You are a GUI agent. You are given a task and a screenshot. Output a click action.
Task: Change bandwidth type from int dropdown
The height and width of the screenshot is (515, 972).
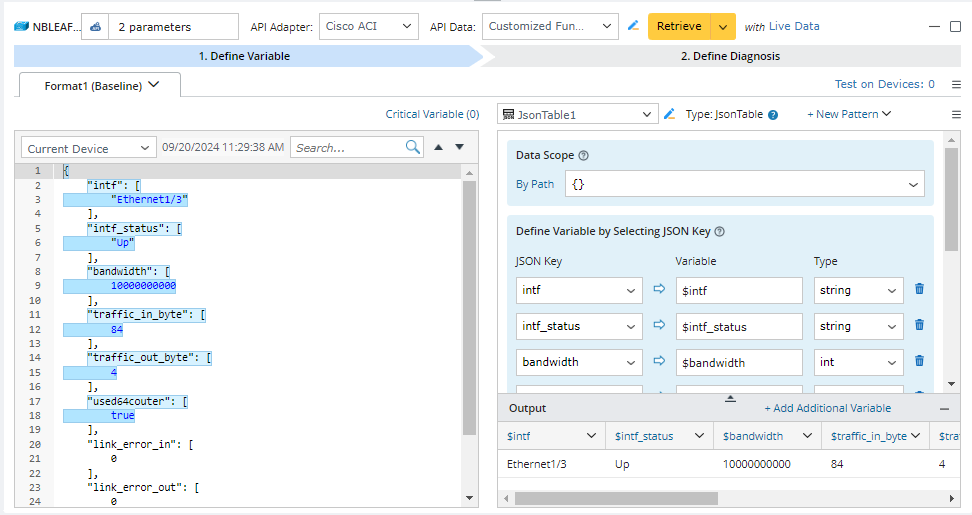pos(858,362)
